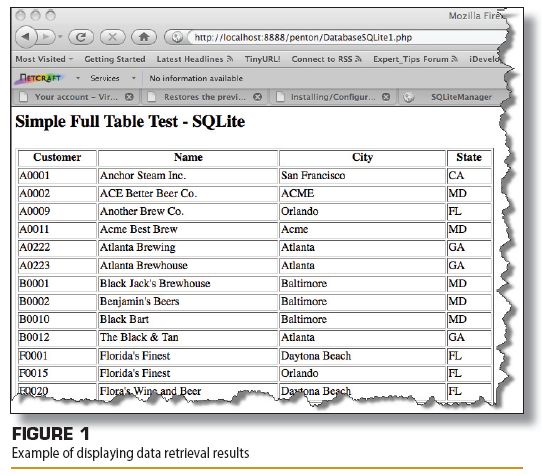The image size is (542, 475).
Task: Select the 'Black Jack's Brewhouse' cell
Action: click(188, 283)
